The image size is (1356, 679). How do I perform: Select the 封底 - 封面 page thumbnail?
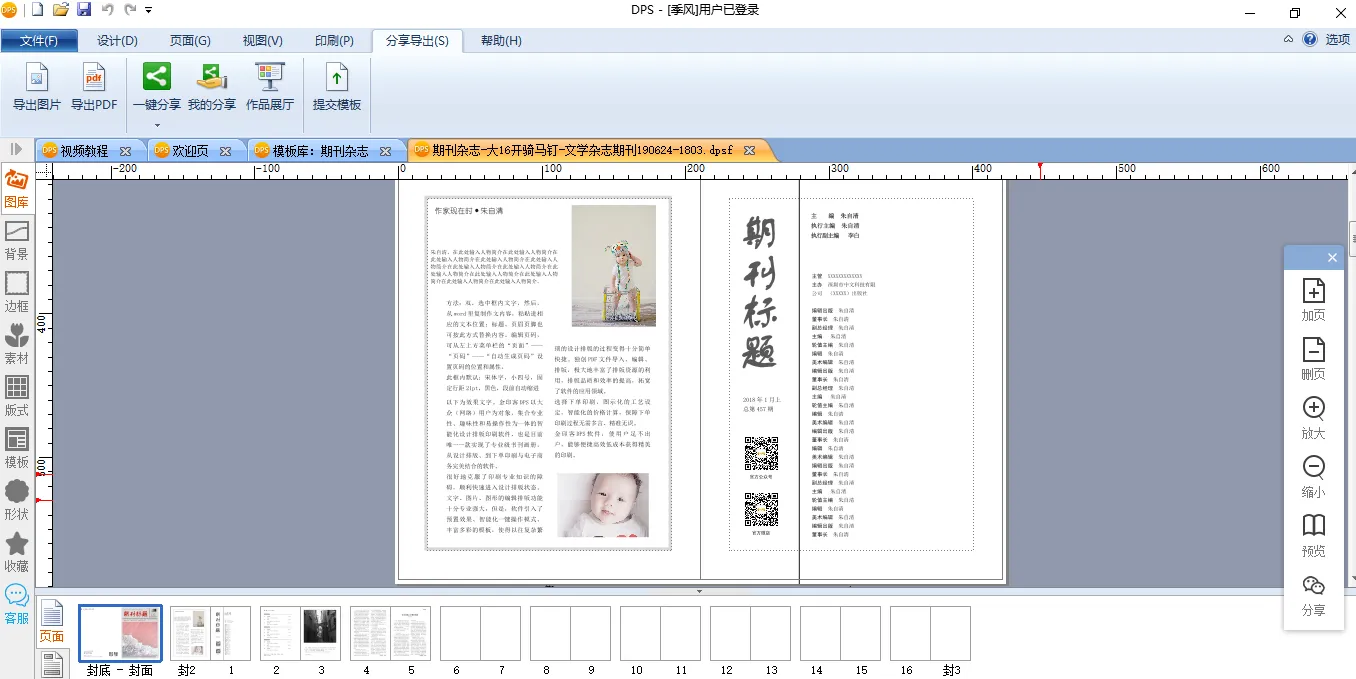pyautogui.click(x=120, y=633)
